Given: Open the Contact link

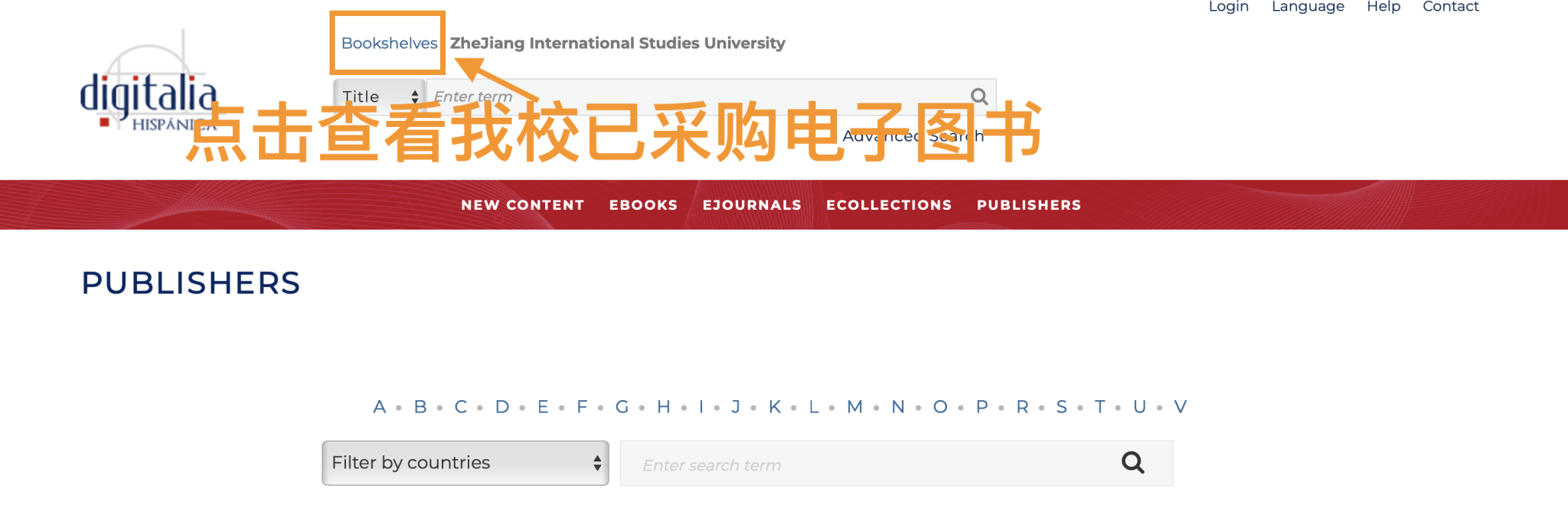Looking at the screenshot, I should pos(1451,7).
